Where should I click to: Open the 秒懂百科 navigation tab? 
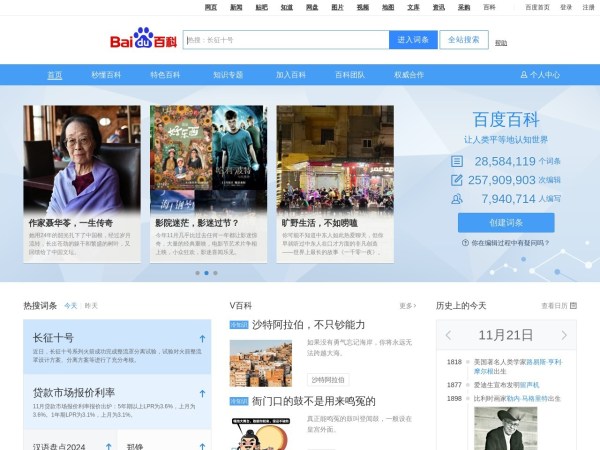tap(106, 75)
